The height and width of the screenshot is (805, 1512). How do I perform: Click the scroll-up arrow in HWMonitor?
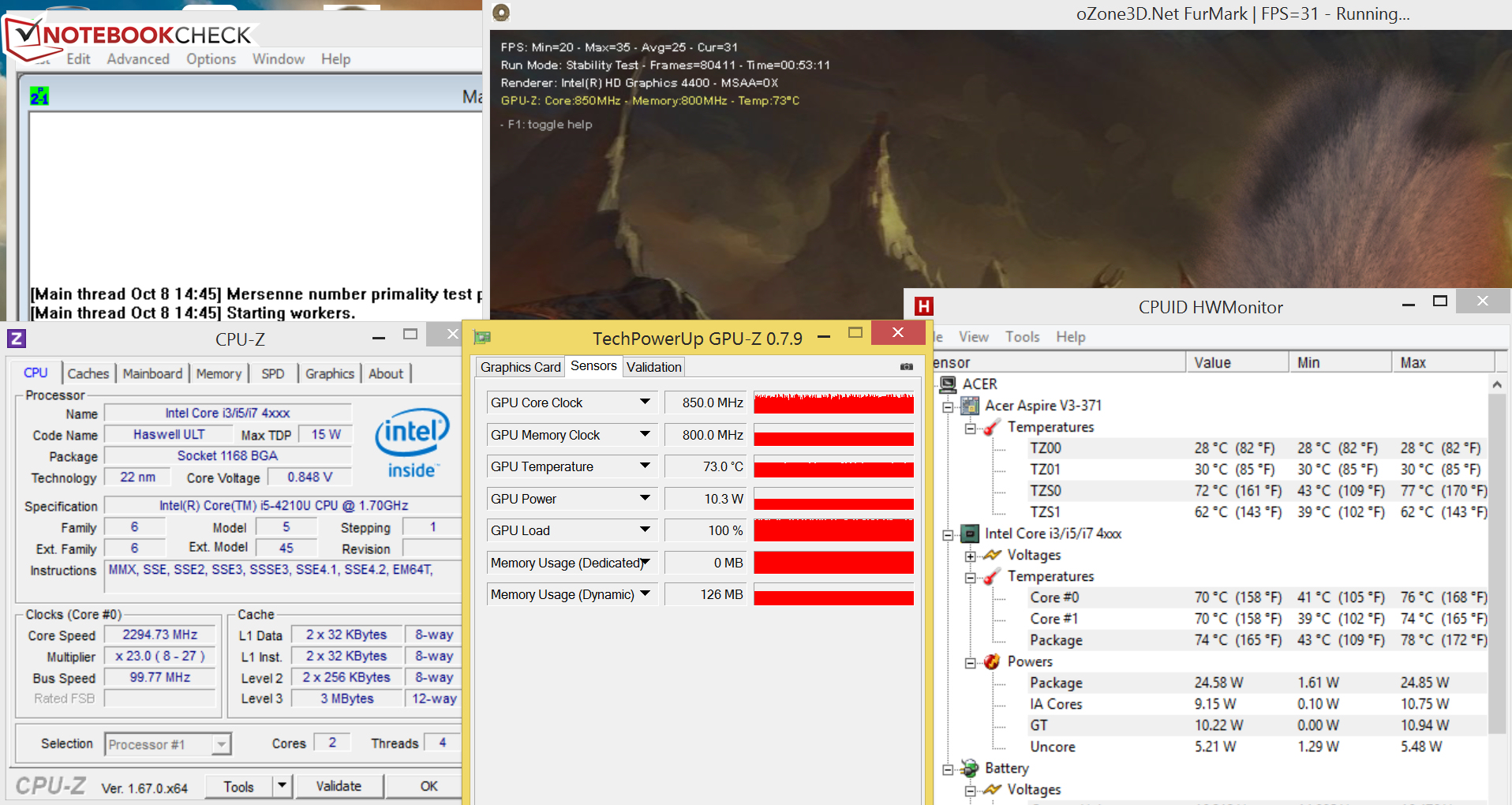point(1497,384)
